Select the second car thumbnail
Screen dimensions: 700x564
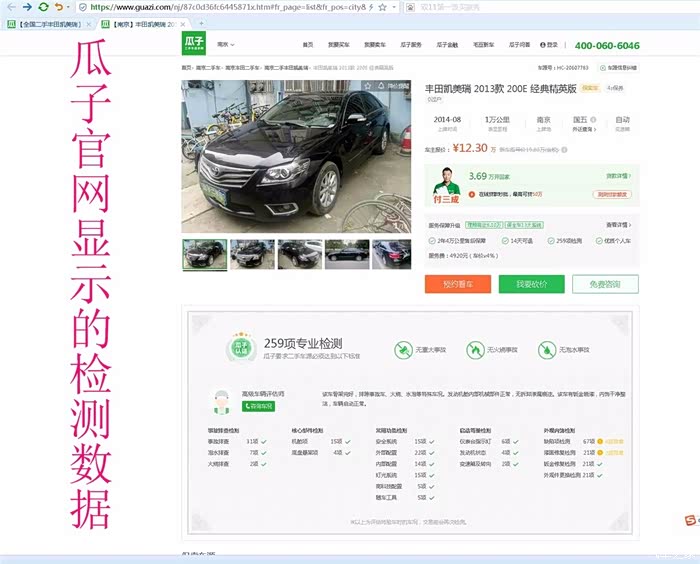click(x=252, y=254)
